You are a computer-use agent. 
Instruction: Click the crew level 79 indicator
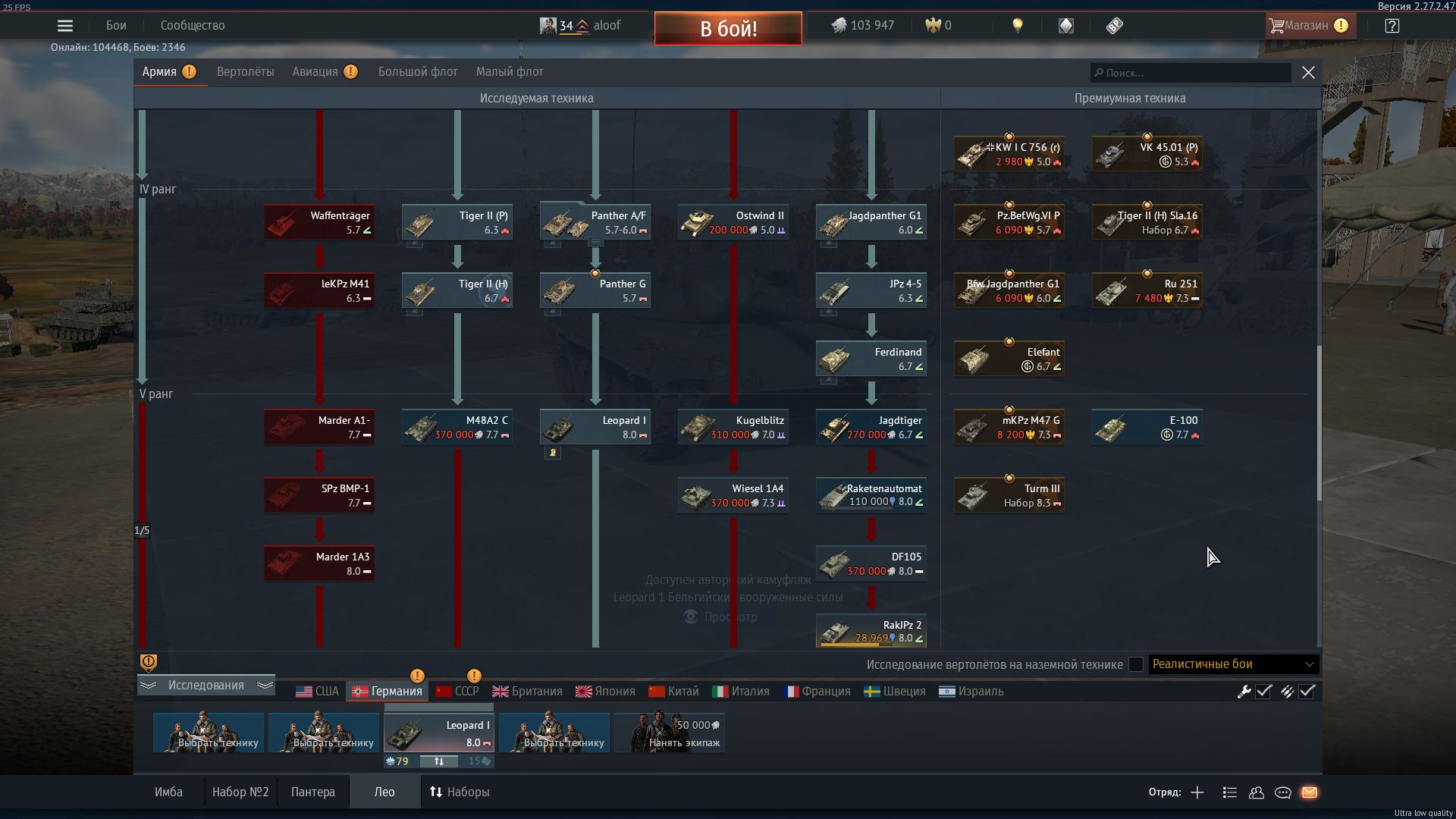point(397,761)
